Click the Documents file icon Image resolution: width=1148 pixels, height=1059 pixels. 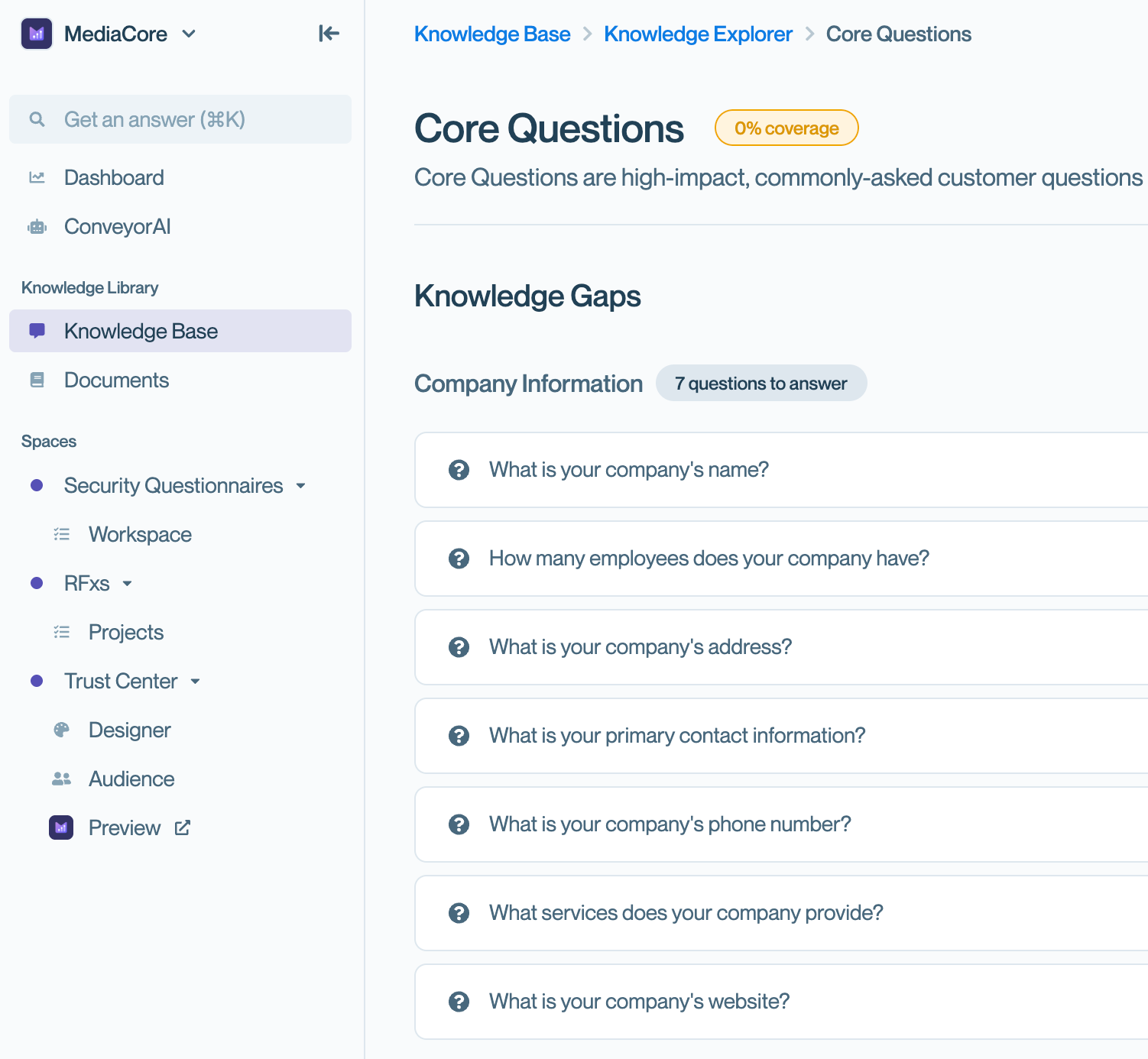[37, 381]
